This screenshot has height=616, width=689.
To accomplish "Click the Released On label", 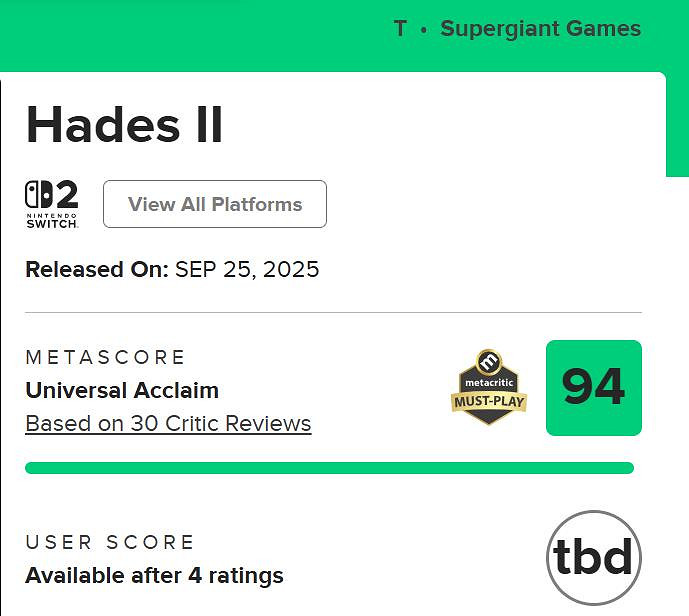I will pyautogui.click(x=96, y=269).
